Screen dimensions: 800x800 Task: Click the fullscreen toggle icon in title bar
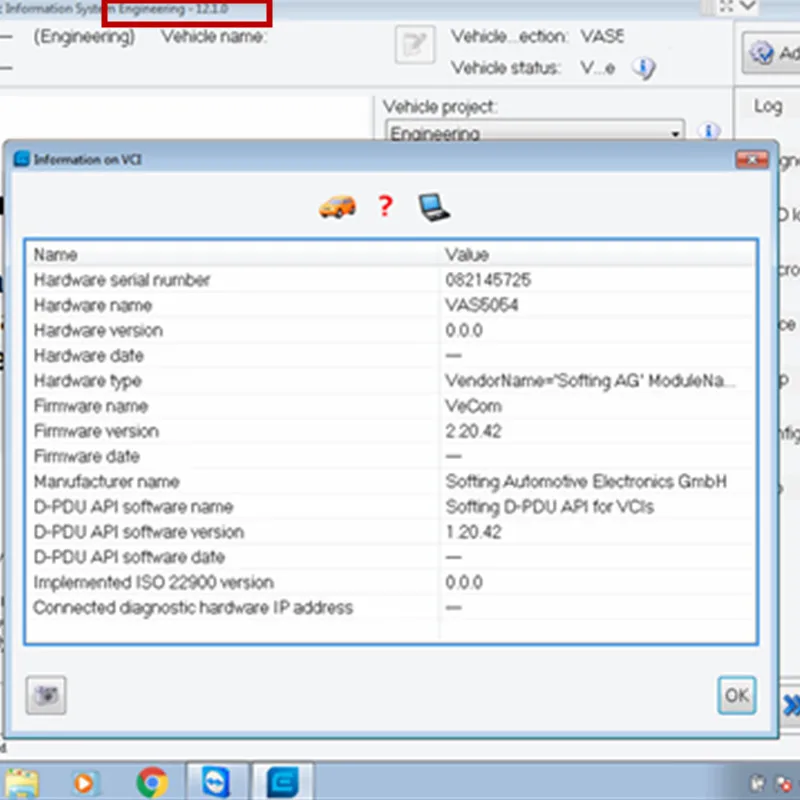727,6
